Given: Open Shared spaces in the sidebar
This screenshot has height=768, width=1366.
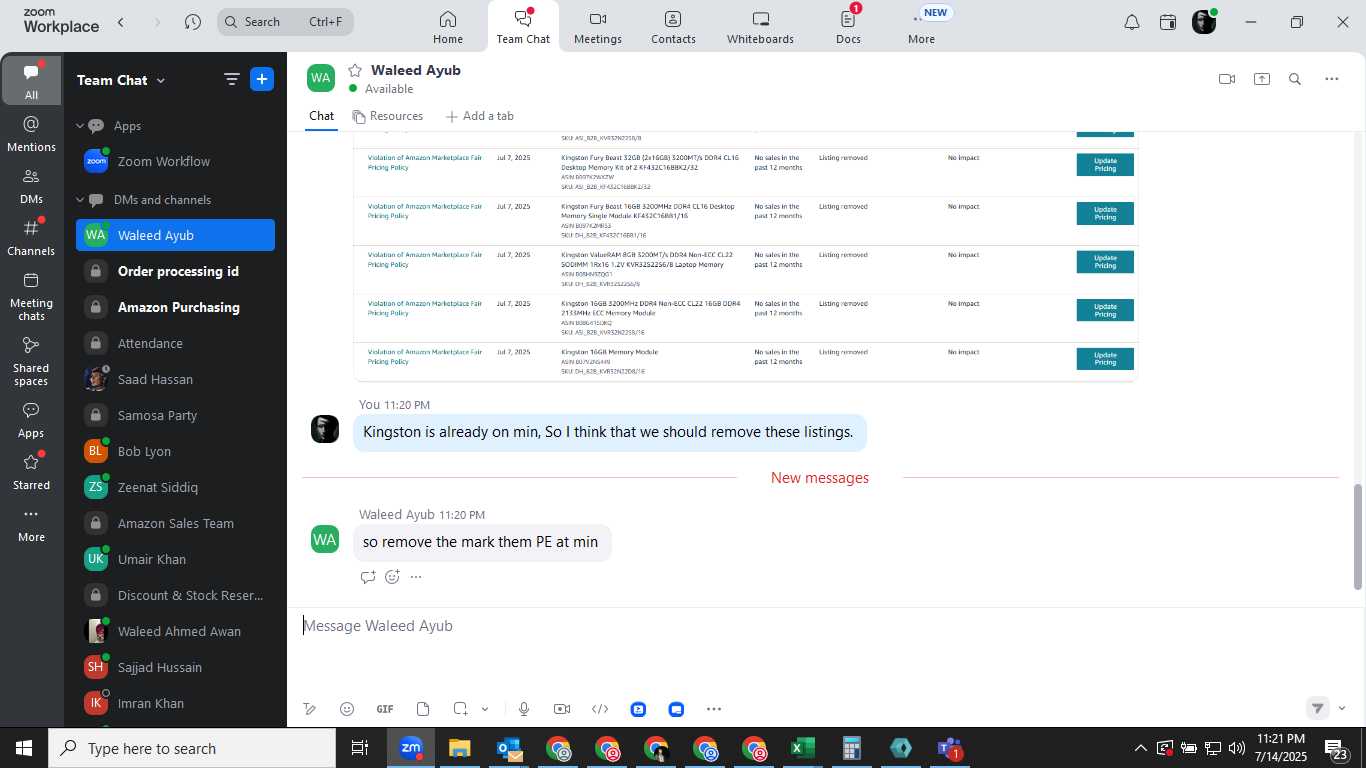Looking at the screenshot, I should 31,361.
